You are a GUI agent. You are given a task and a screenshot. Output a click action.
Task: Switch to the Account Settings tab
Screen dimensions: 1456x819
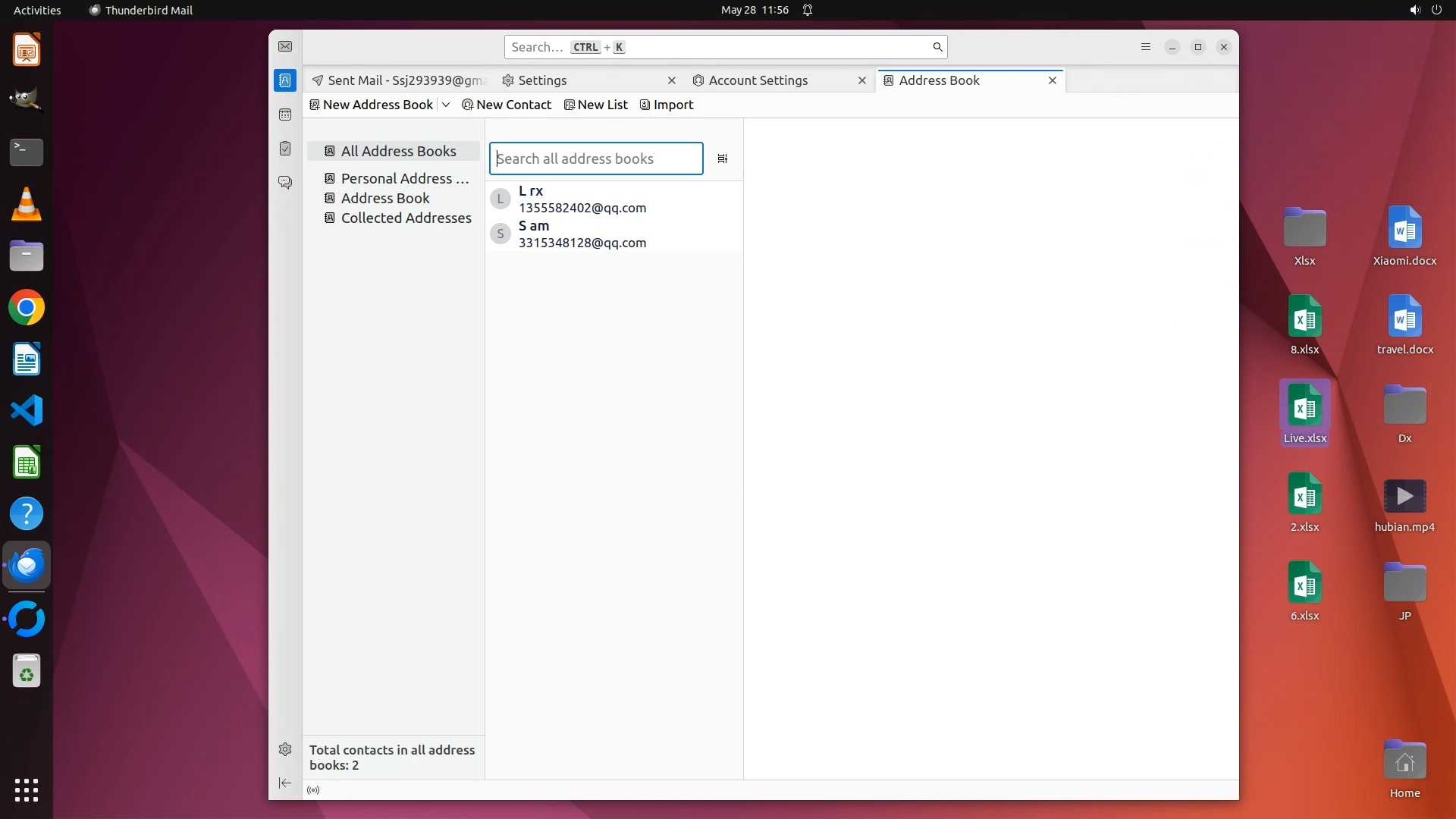(x=758, y=80)
